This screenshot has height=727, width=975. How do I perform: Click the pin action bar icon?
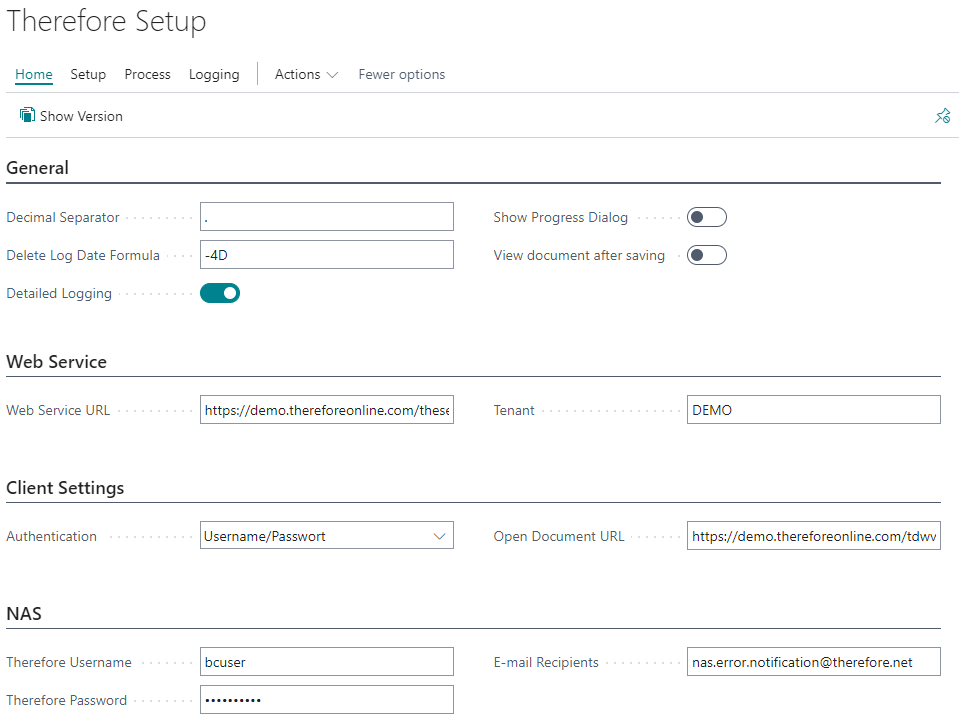[x=943, y=116]
